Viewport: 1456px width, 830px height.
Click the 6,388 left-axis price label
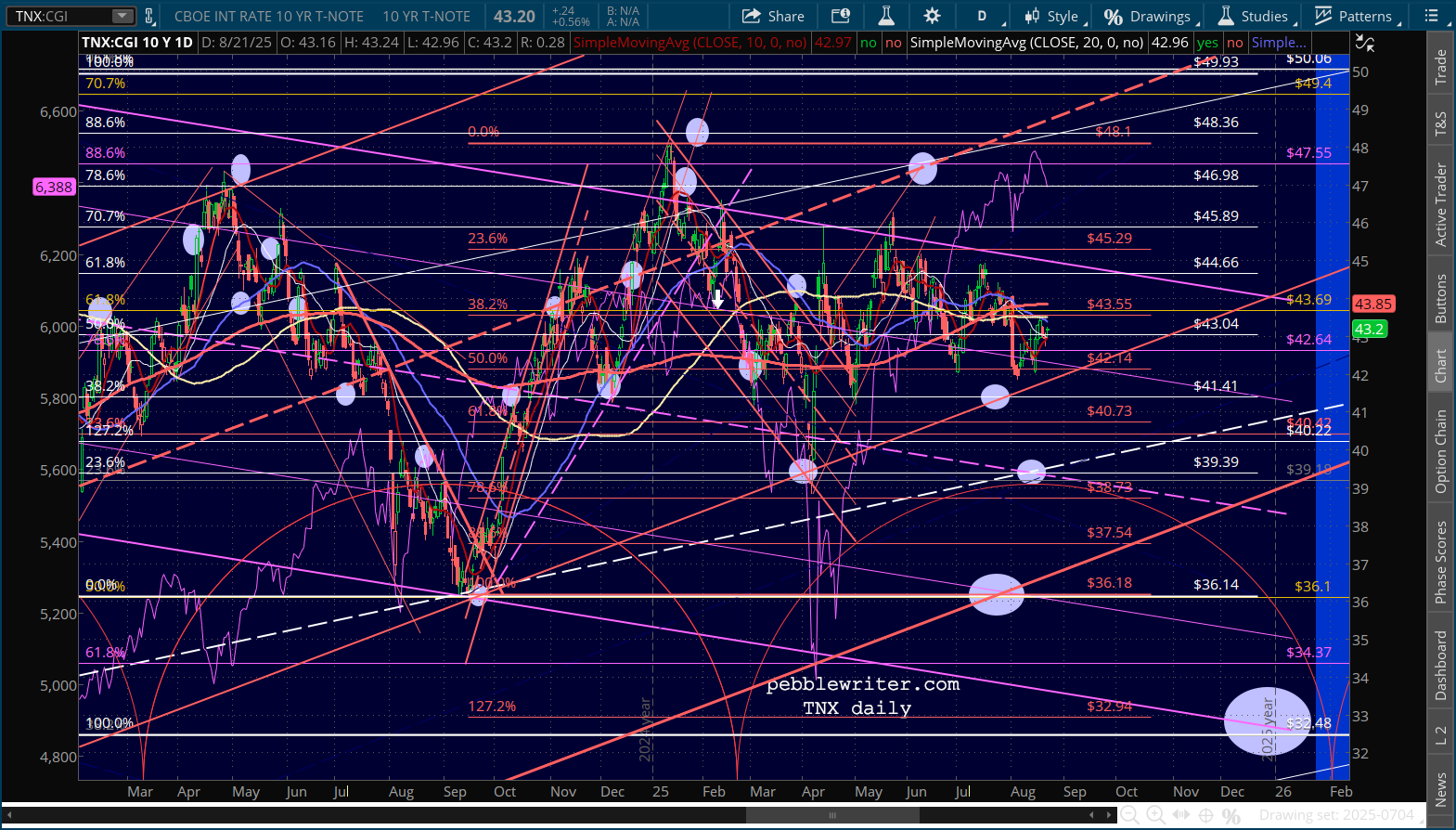(54, 187)
